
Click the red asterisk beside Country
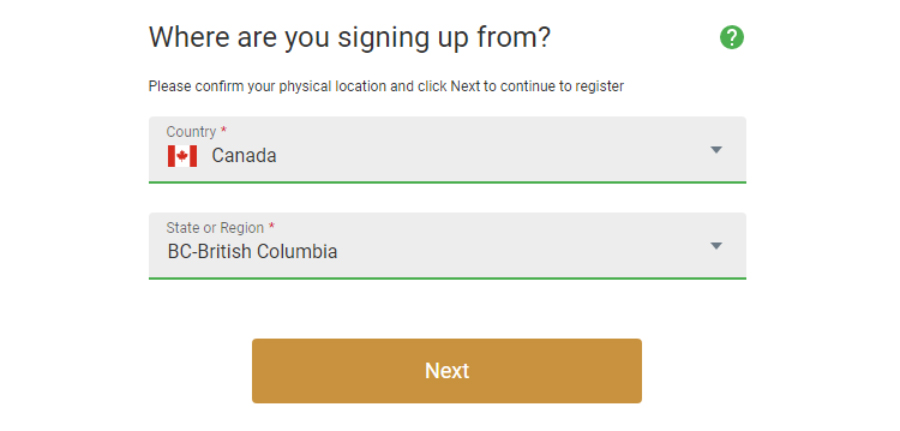click(x=224, y=130)
